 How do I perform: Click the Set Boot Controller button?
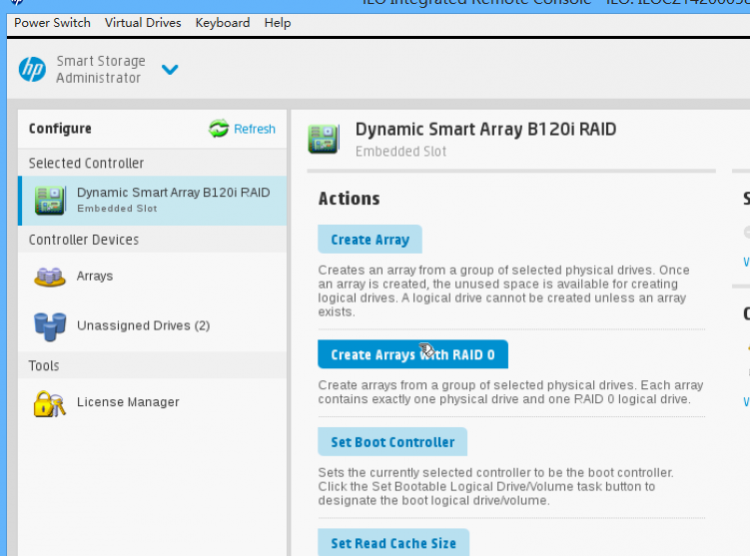[393, 442]
